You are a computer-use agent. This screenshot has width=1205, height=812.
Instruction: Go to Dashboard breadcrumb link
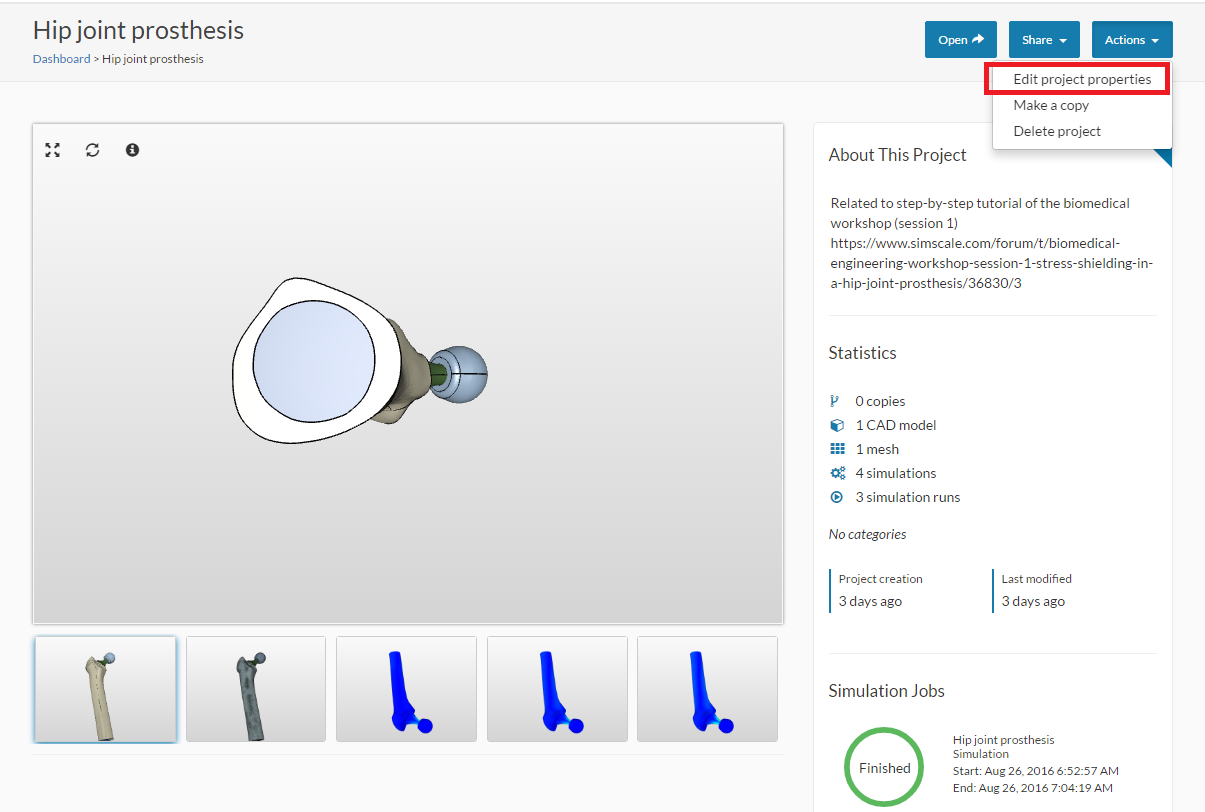pos(61,59)
